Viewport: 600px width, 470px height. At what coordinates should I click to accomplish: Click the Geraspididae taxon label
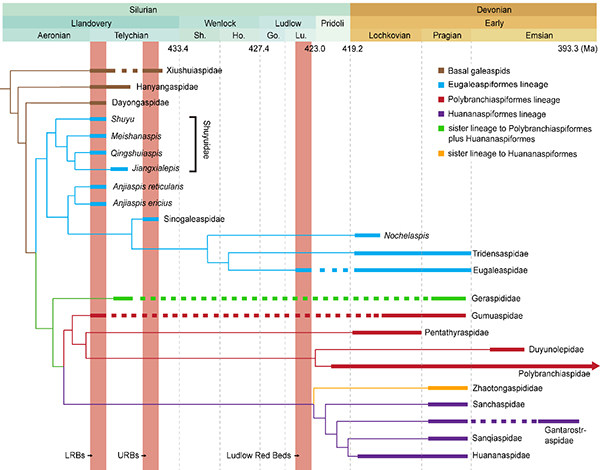tap(497, 298)
